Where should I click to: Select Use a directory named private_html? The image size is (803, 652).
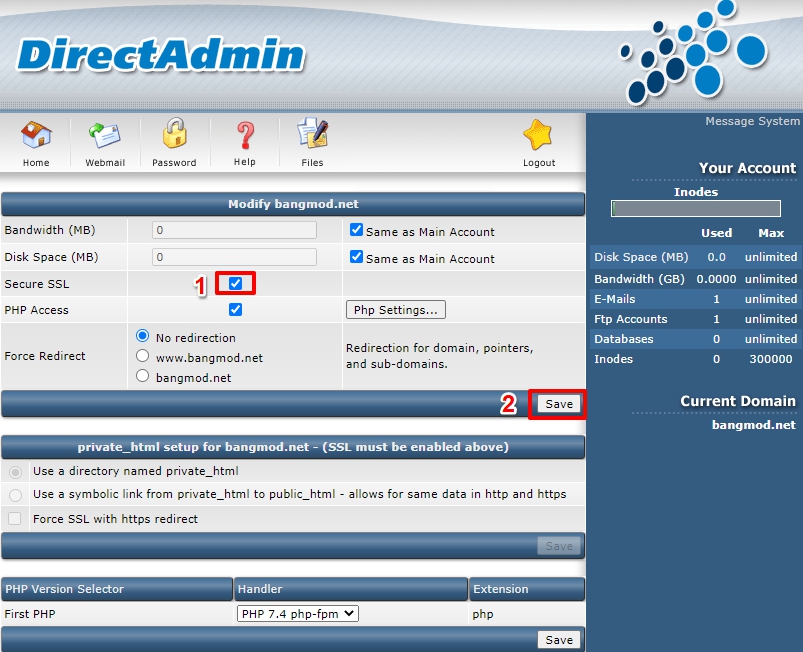coord(15,472)
